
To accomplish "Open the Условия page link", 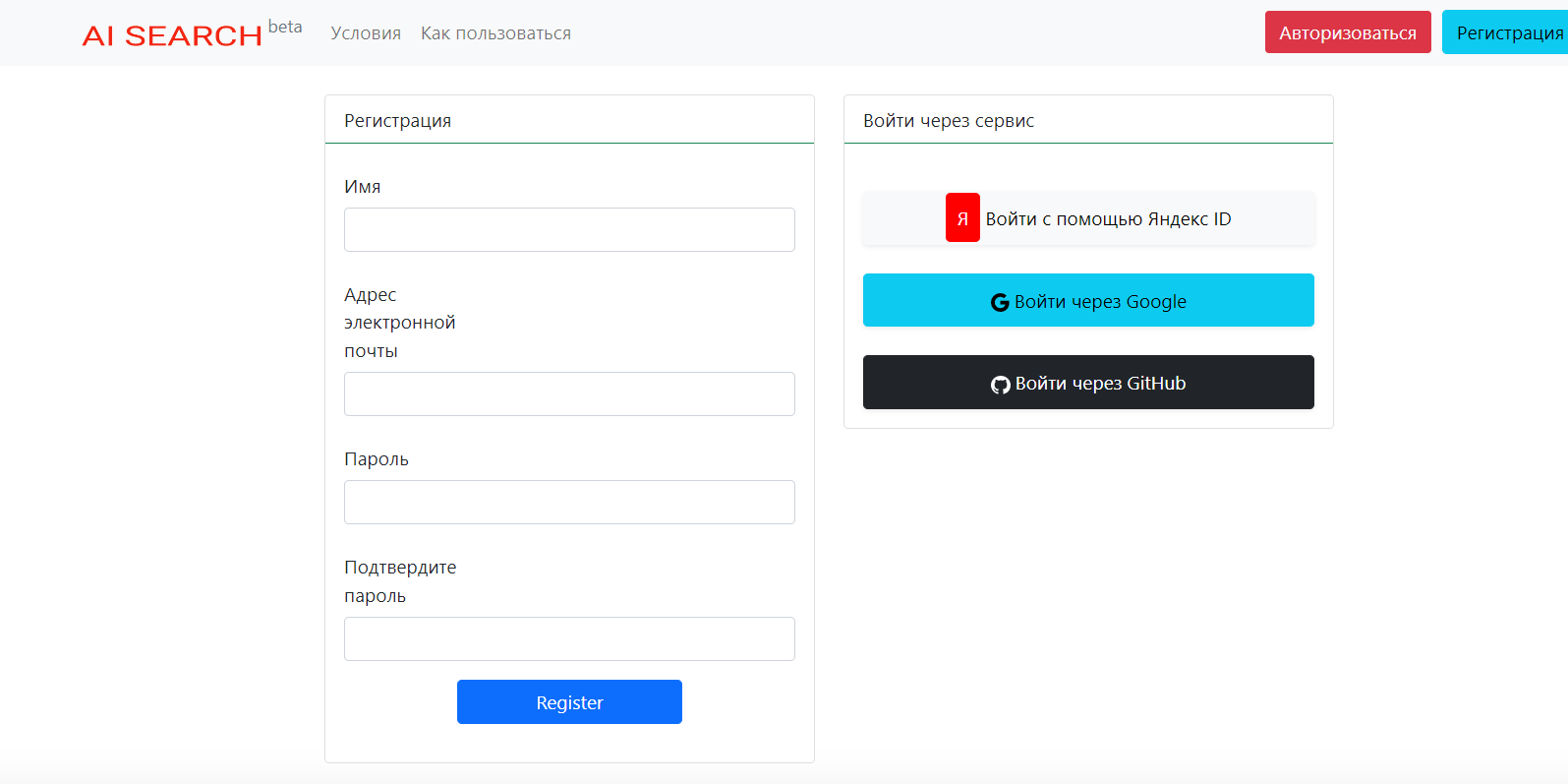I will [x=366, y=33].
